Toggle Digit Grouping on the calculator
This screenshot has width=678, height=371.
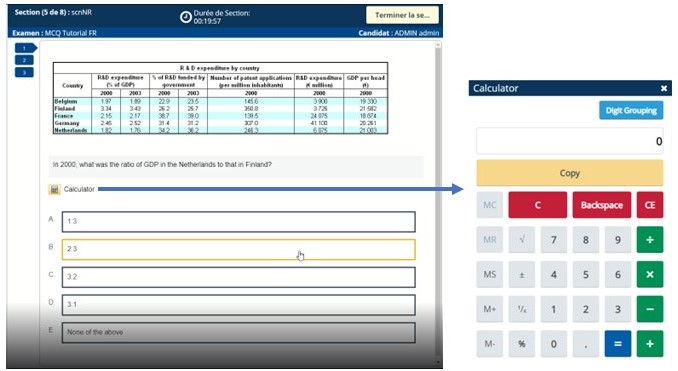click(x=631, y=110)
